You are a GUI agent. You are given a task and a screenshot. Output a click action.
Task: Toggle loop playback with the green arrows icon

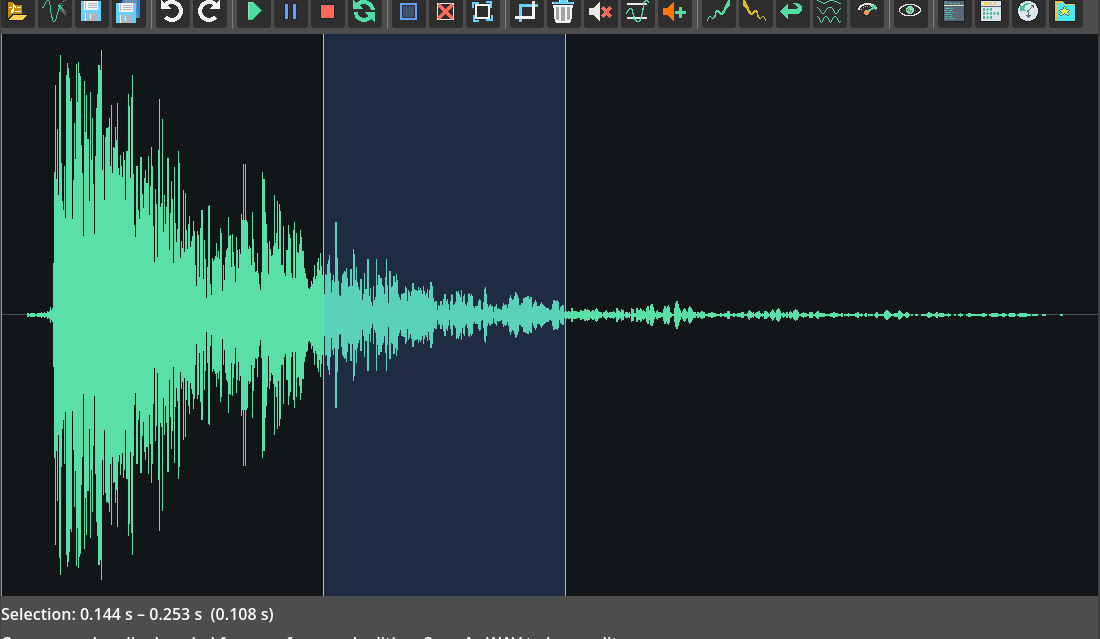[x=363, y=11]
